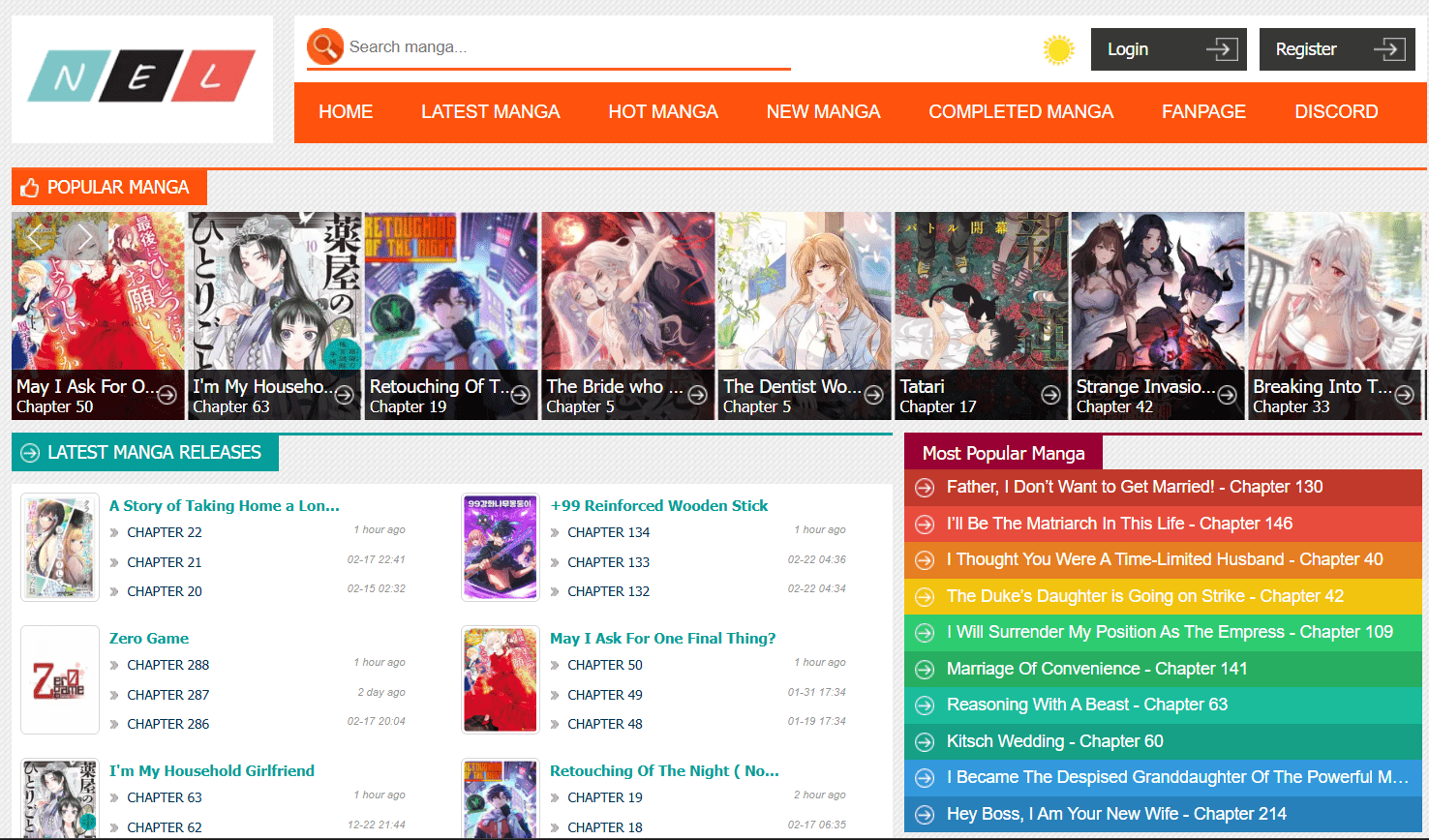The height and width of the screenshot is (840, 1429).
Task: Click the previous arrow on popular carousel
Action: pos(36,236)
